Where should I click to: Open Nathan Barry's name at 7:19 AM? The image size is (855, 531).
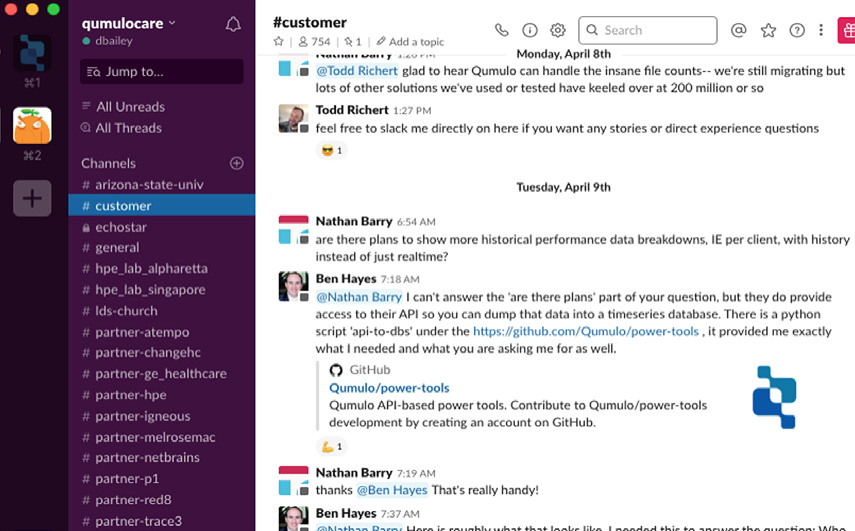pos(354,473)
